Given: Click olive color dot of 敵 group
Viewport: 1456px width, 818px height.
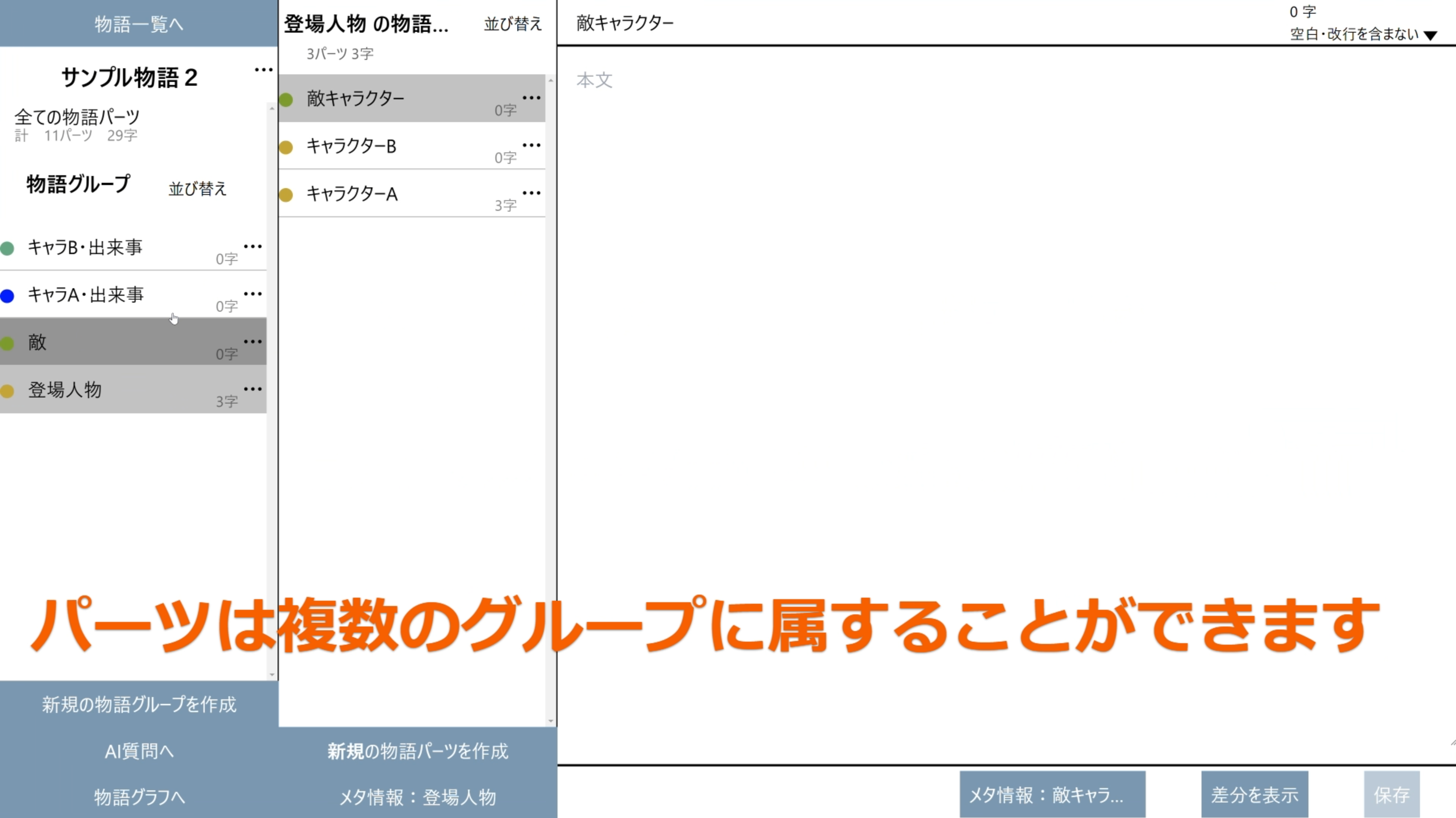Looking at the screenshot, I should tap(7, 343).
